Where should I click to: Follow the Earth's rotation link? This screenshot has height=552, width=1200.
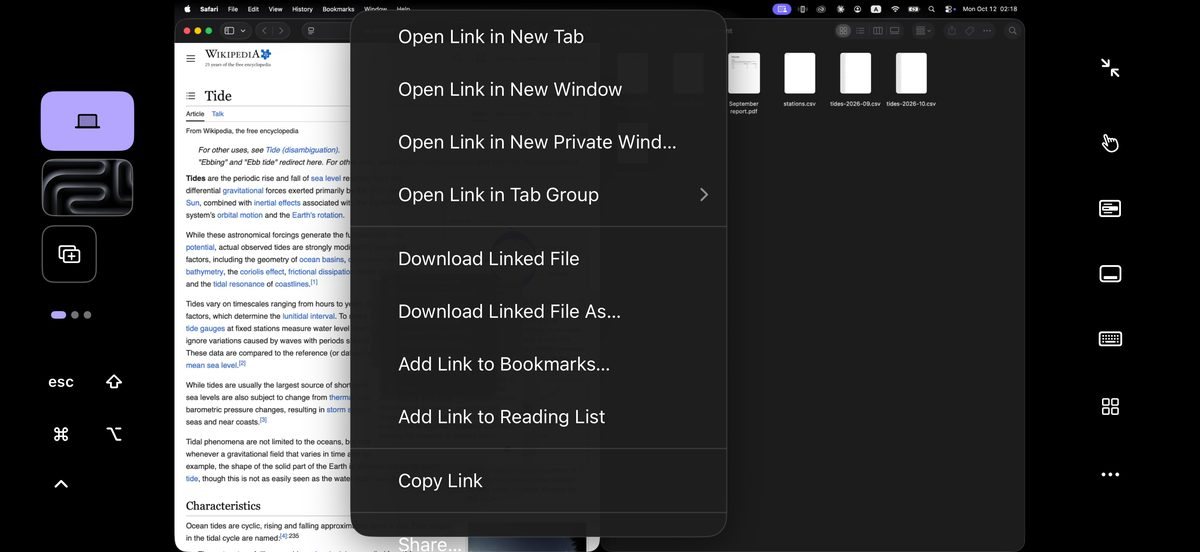click(x=317, y=215)
